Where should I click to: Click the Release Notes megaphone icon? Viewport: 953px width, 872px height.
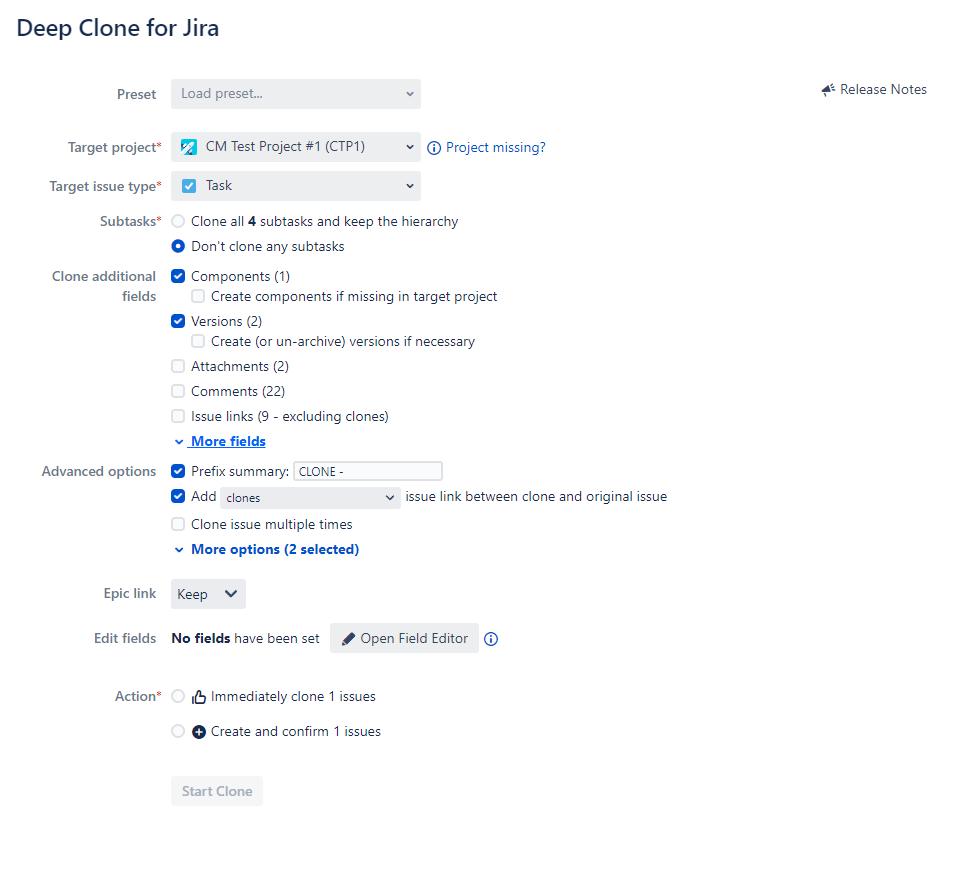tap(828, 89)
